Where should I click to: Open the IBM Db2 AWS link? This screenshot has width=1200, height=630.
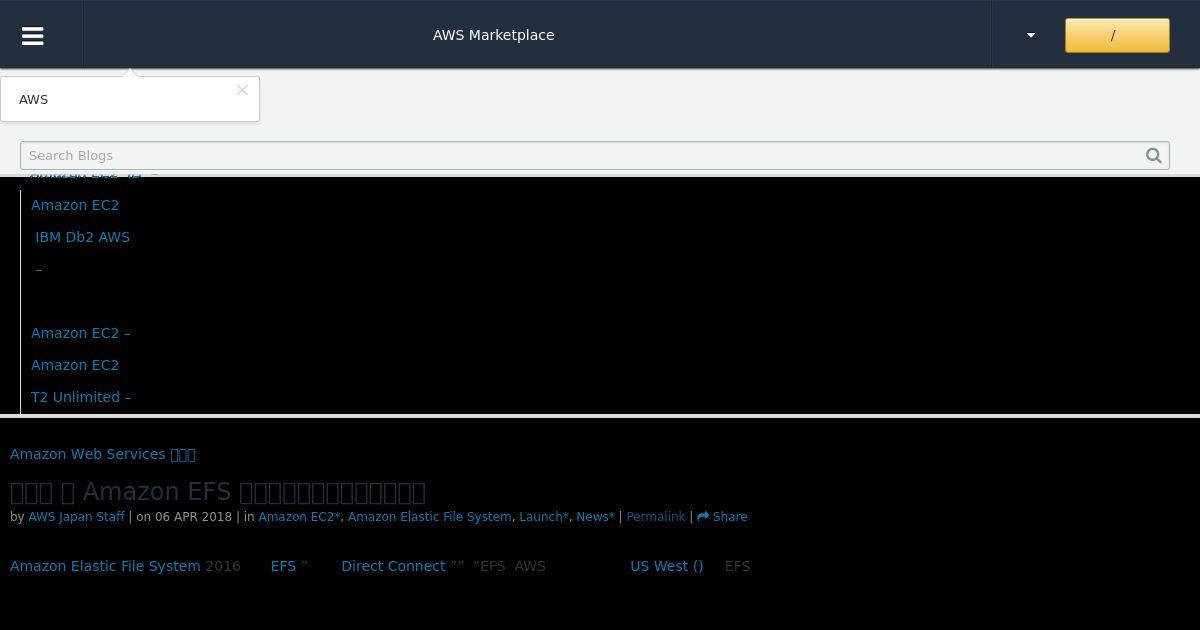82,237
